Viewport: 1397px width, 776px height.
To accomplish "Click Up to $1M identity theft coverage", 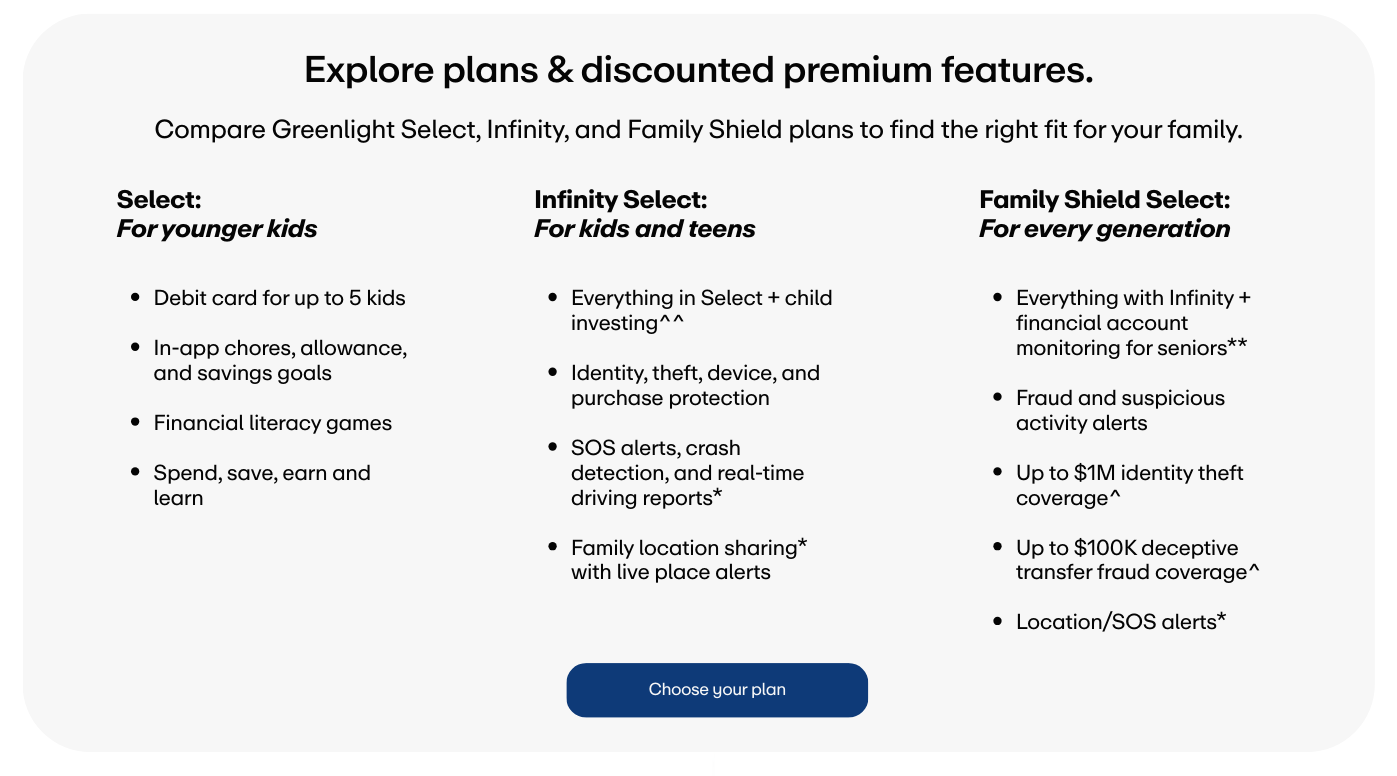I will (x=1130, y=485).
